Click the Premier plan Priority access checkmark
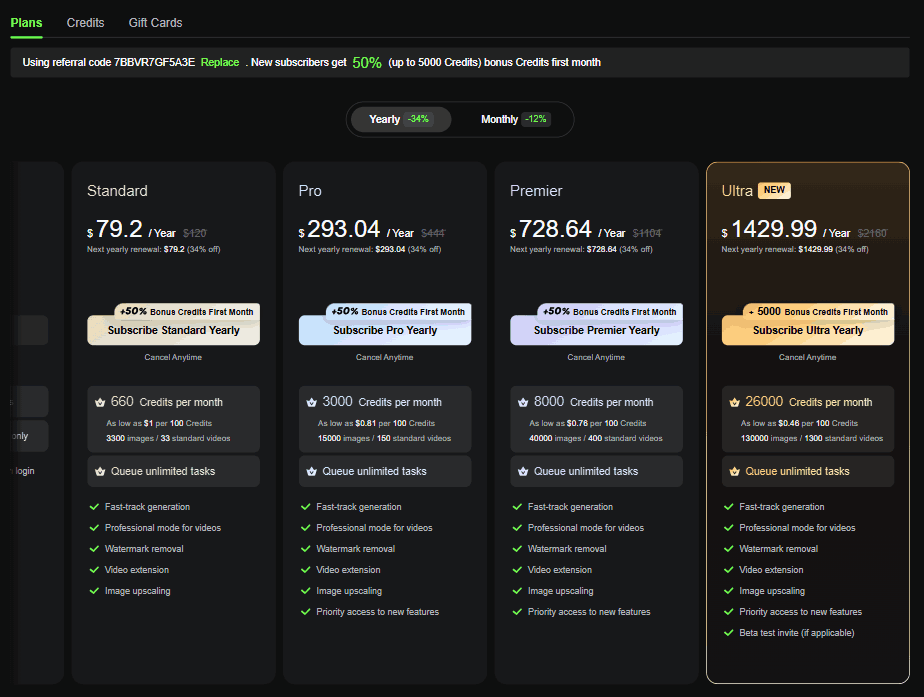Viewport: 924px width, 697px height. pyautogui.click(x=517, y=612)
